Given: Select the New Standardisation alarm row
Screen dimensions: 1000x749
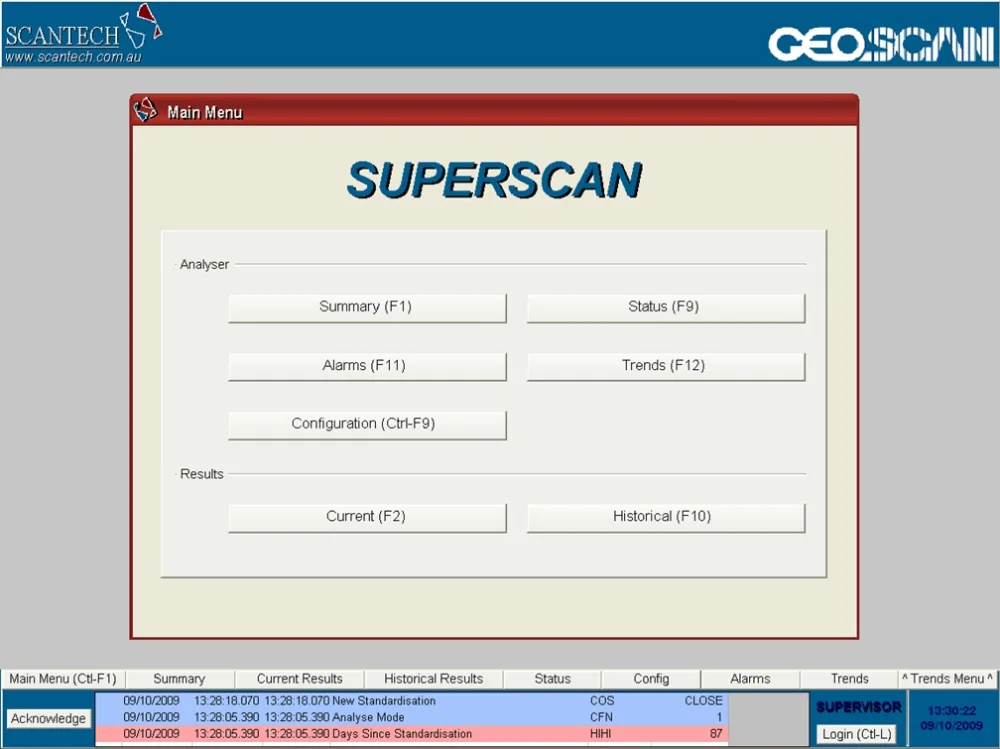Looking at the screenshot, I should tap(411, 701).
